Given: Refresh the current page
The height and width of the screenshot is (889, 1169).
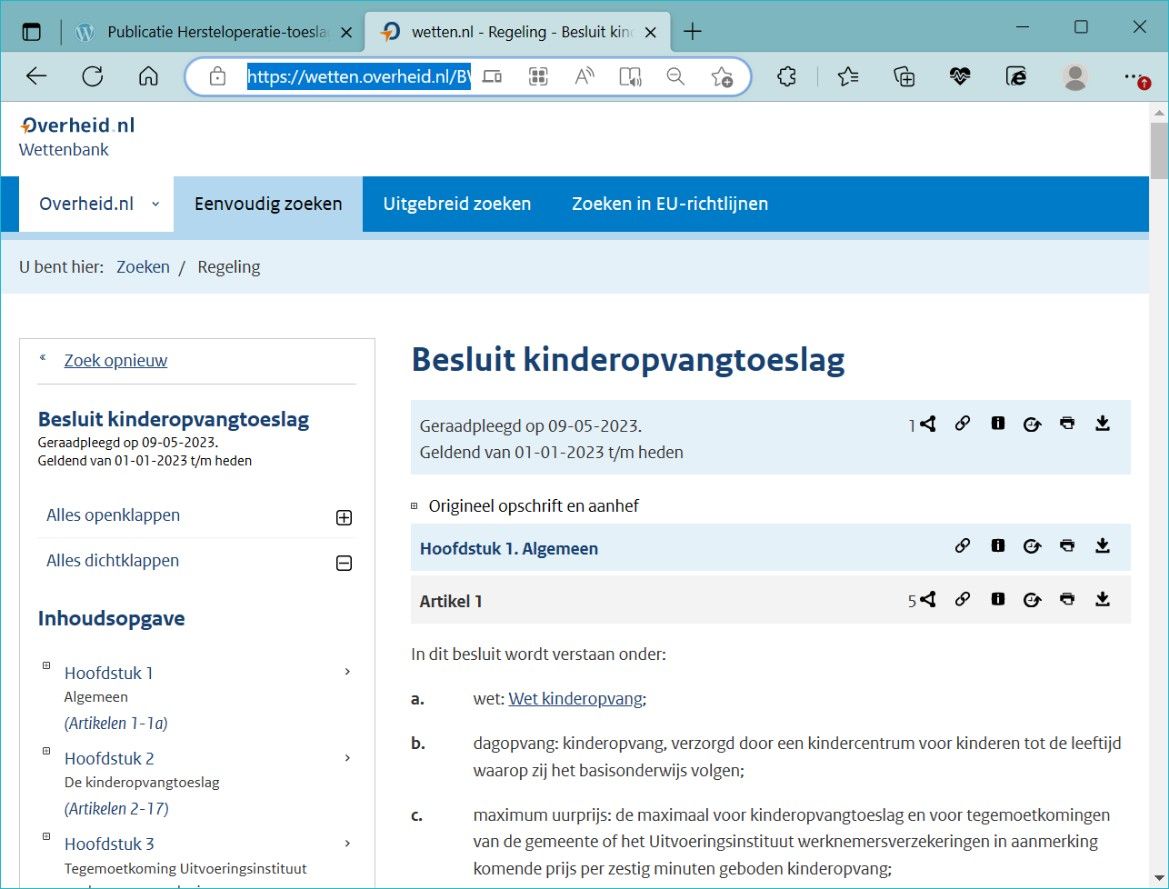Looking at the screenshot, I should click(92, 76).
